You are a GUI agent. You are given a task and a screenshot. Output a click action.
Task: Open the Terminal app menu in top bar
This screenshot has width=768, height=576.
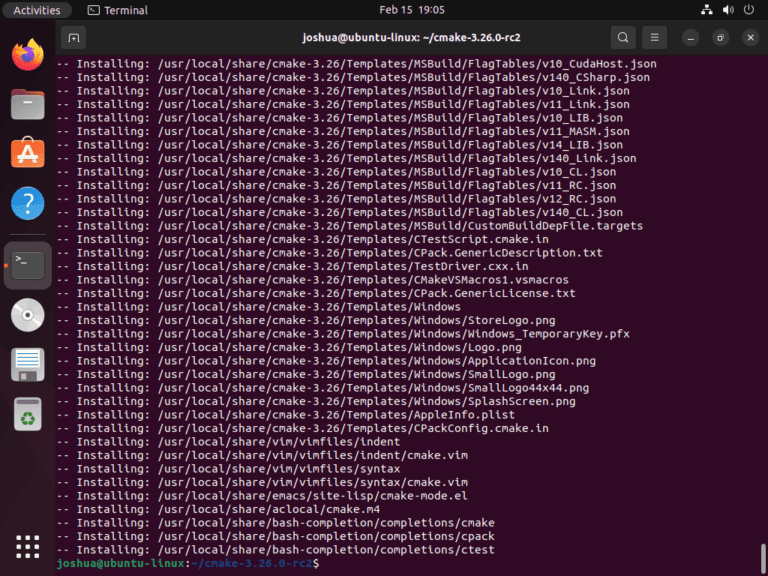point(117,10)
